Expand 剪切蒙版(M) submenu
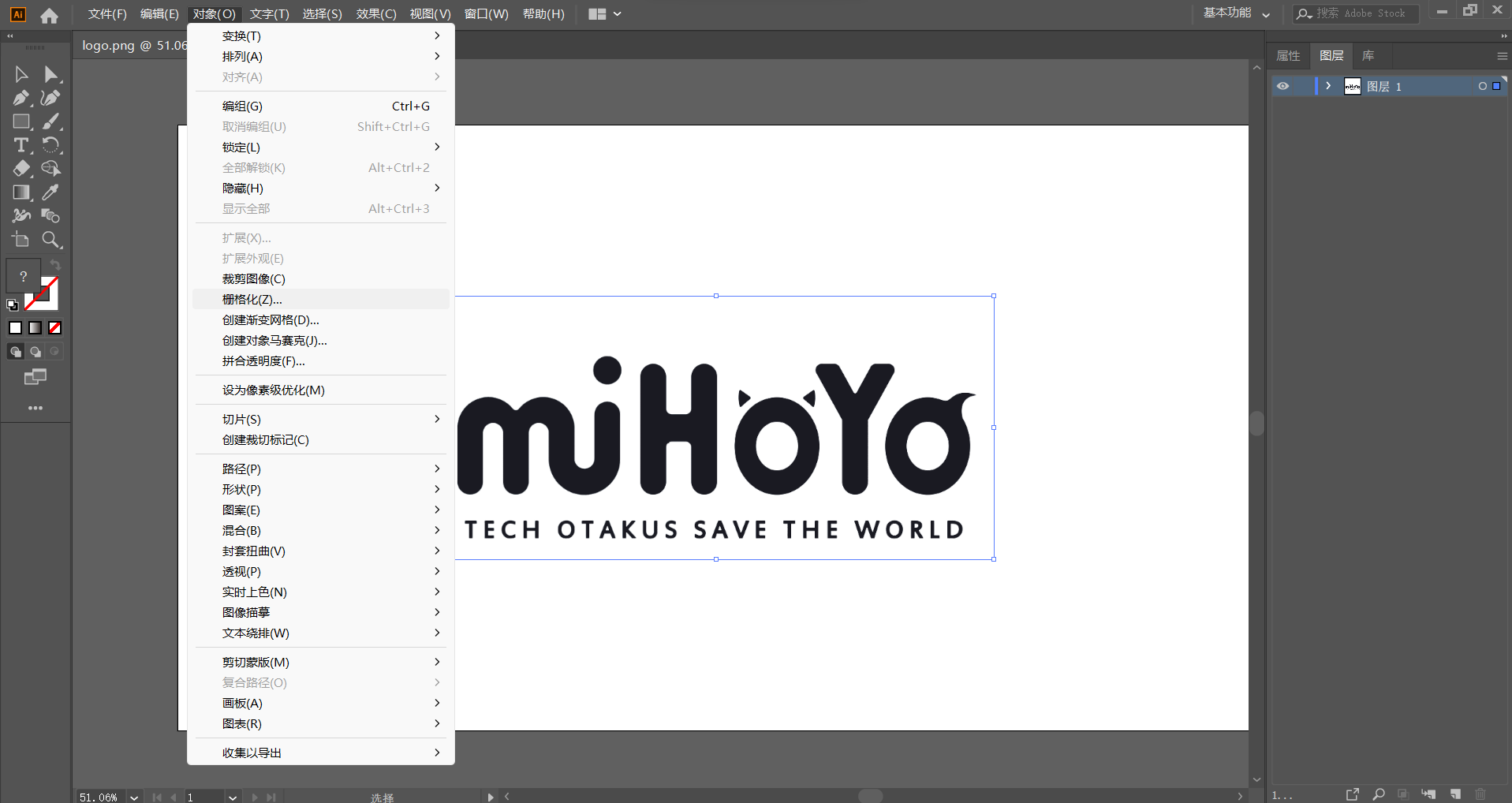The image size is (1512, 803). coord(321,663)
